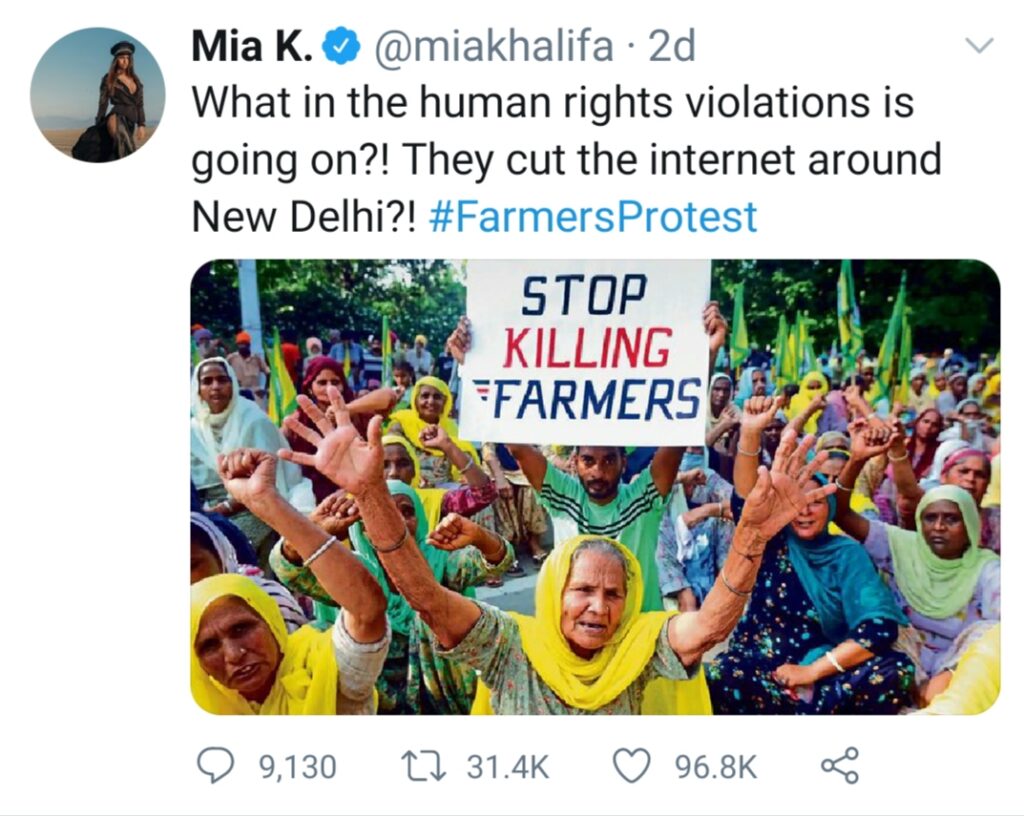Visit the @miakhalifa handle
Screen dimensions: 1024x816
click(x=493, y=48)
